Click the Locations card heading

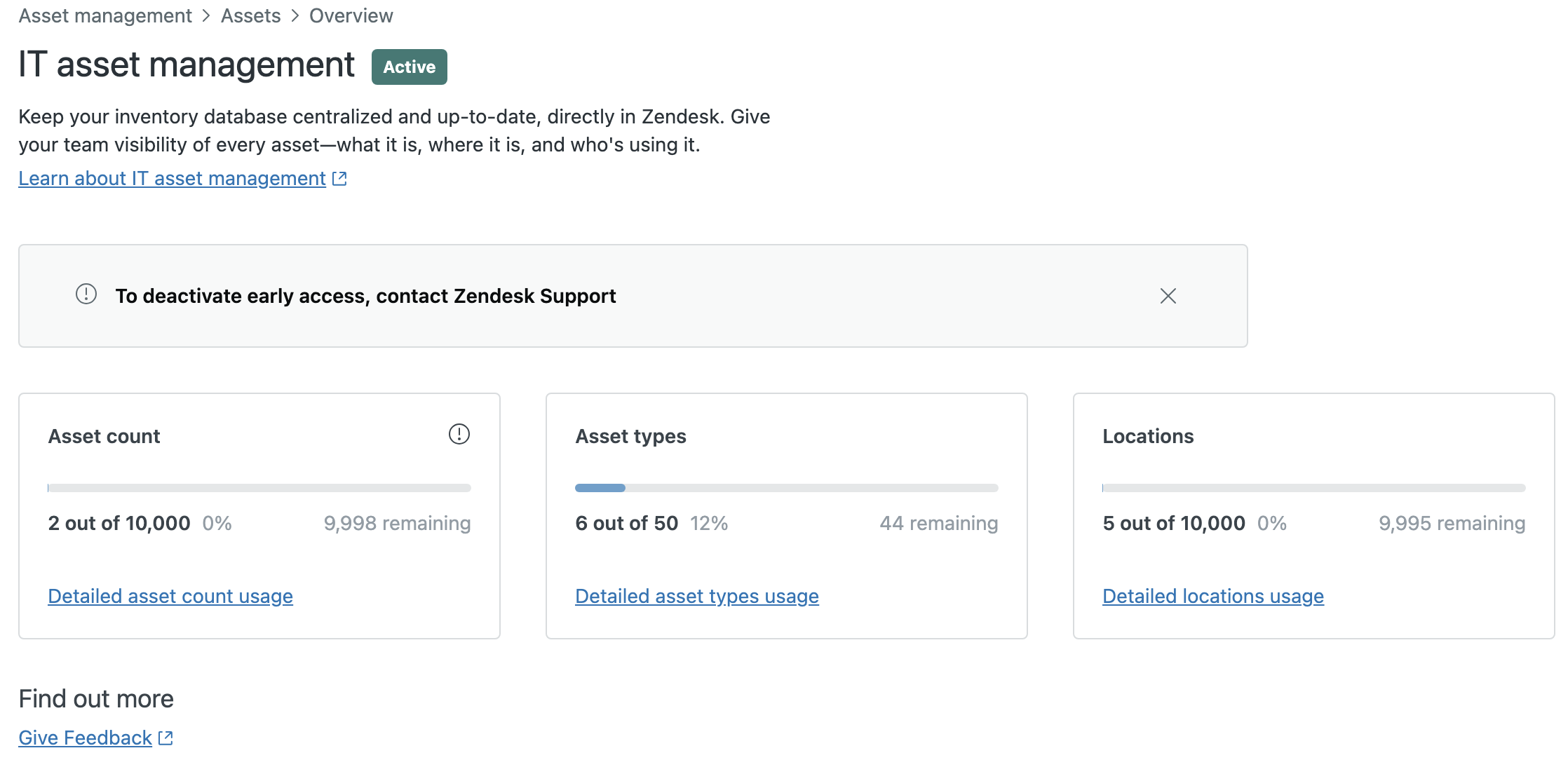tap(1148, 437)
